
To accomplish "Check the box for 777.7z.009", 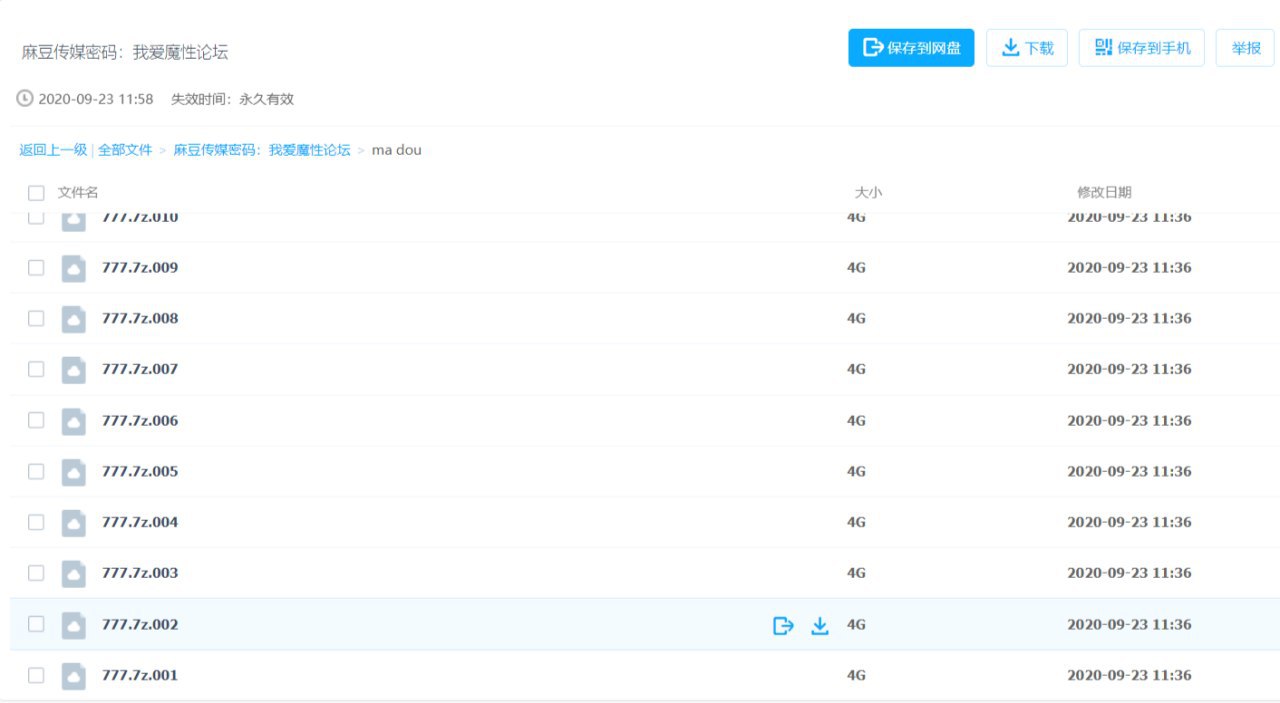I will (36, 267).
